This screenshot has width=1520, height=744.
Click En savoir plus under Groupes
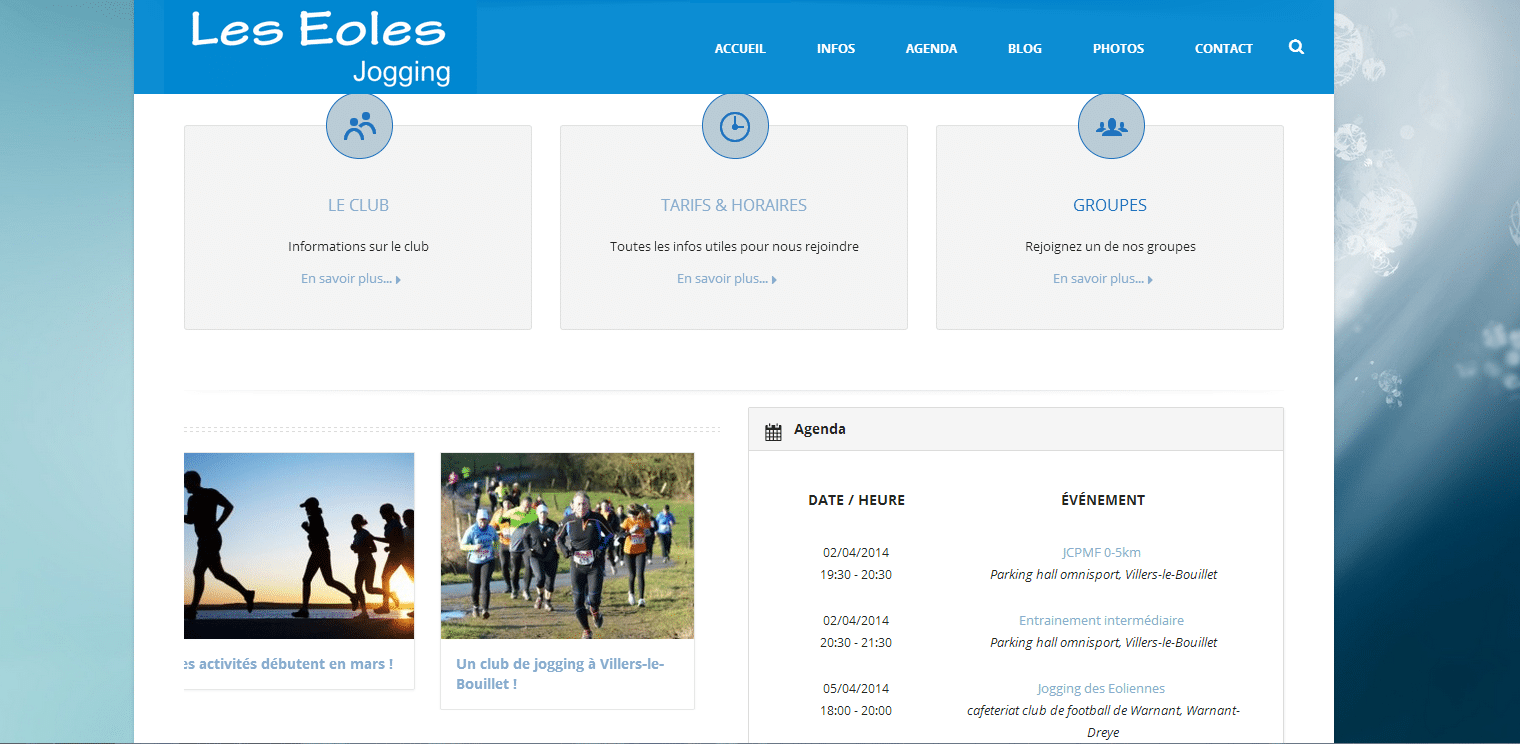[1103, 279]
